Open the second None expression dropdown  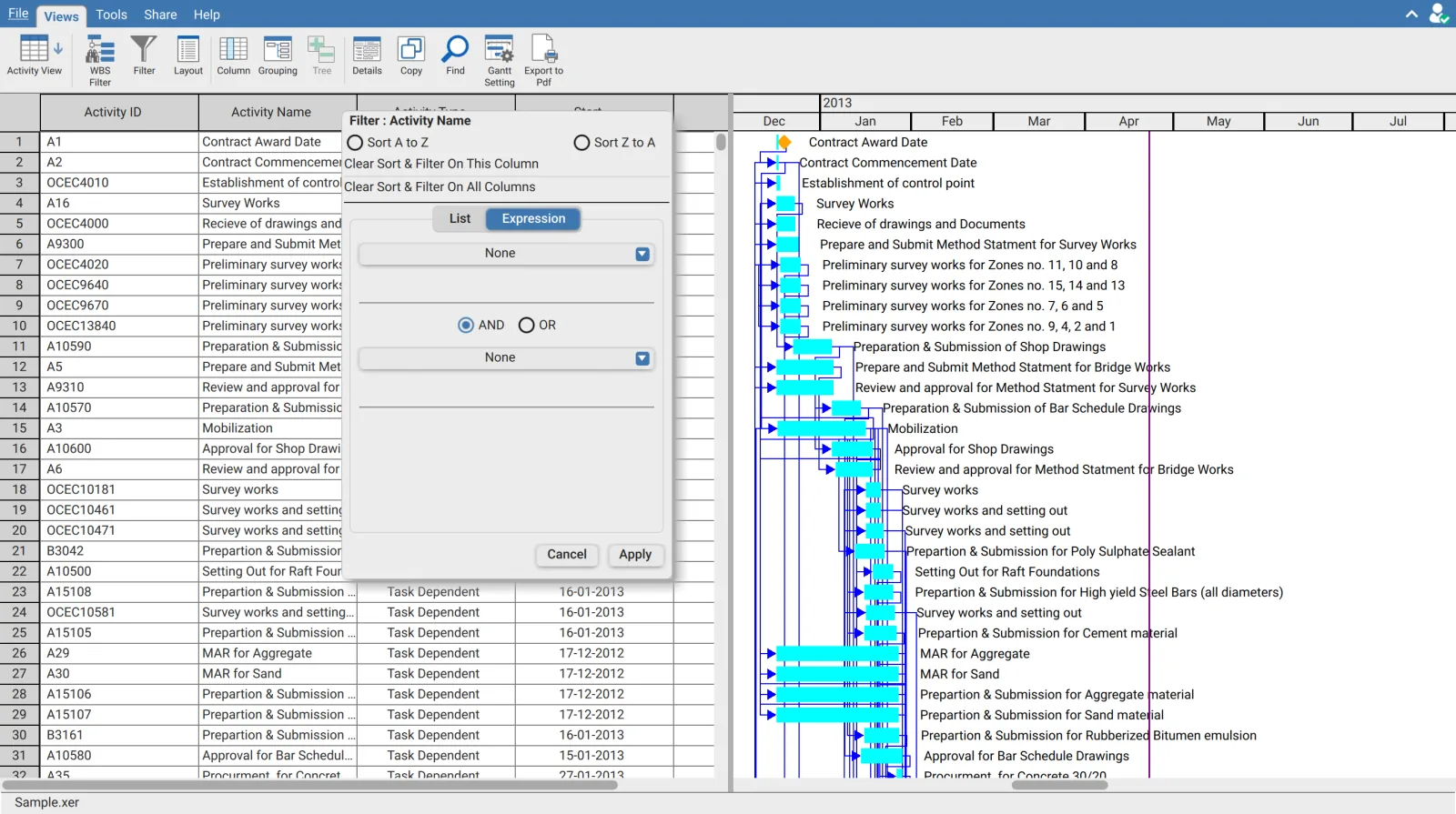[506, 358]
